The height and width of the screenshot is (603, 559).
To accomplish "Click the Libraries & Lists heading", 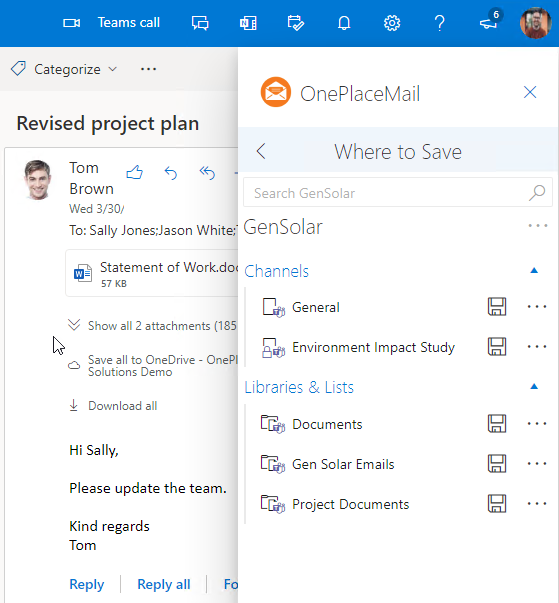I will pyautogui.click(x=299, y=387).
